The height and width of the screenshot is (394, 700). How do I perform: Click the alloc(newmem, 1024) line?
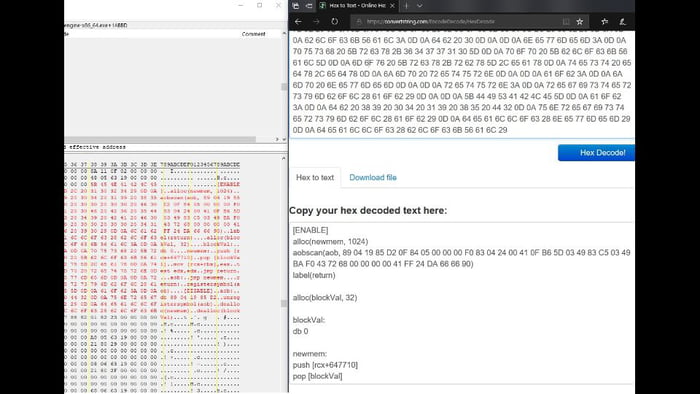pyautogui.click(x=330, y=241)
